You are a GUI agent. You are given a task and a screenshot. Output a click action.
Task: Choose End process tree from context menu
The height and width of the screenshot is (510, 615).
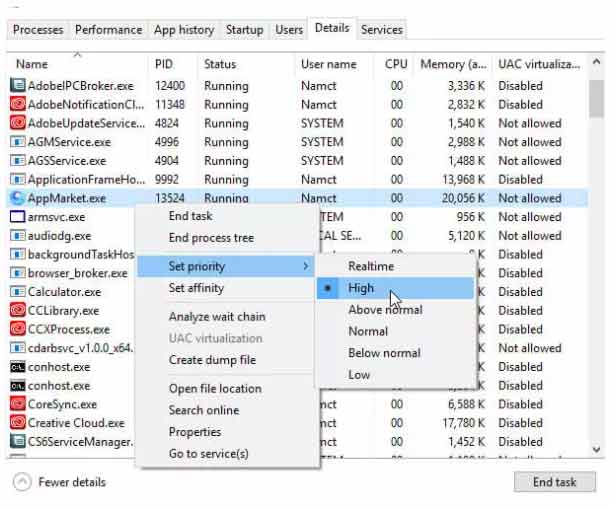(211, 238)
